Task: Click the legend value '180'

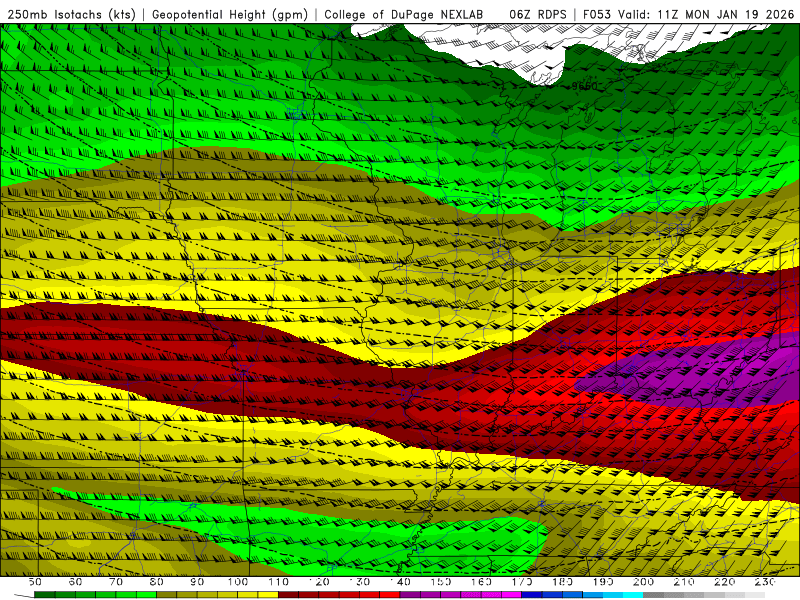Action: tap(563, 582)
